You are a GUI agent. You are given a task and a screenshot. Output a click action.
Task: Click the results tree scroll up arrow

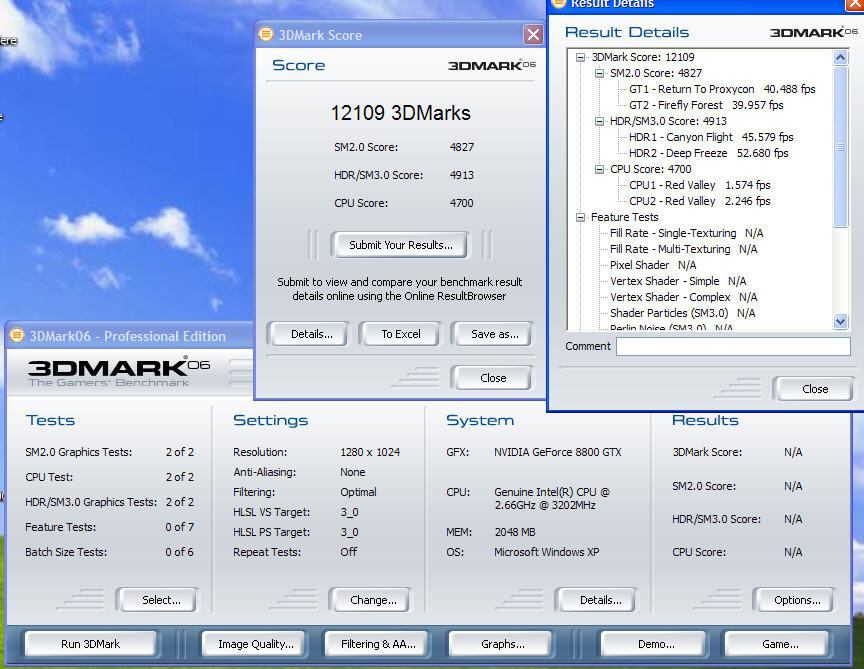coord(840,57)
